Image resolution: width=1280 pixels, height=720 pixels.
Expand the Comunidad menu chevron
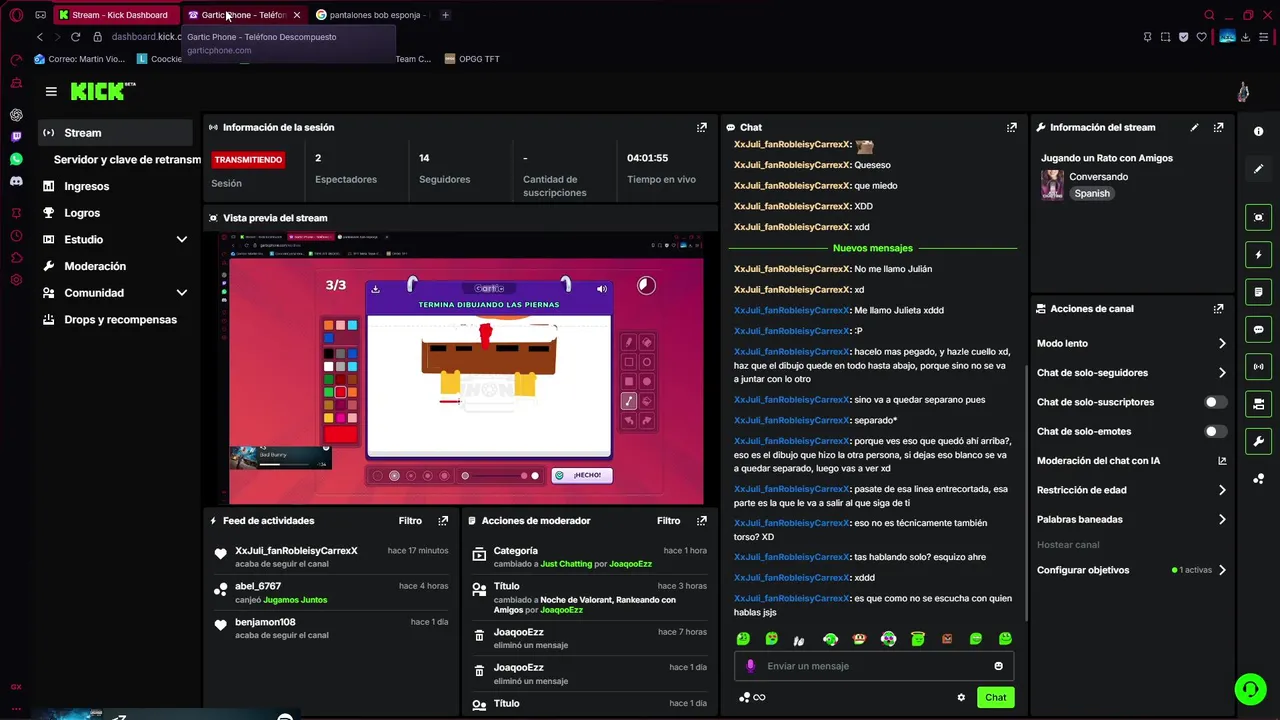click(181, 293)
